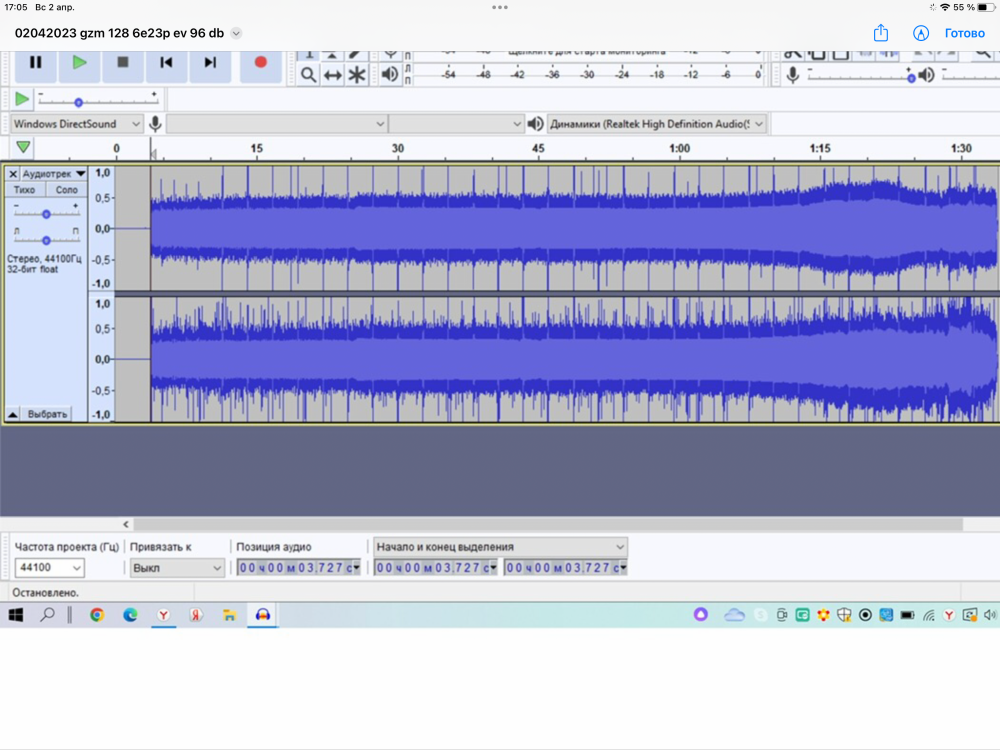Screen dimensions: 1000x750
Task: Skip to end of the track
Action: pos(210,62)
